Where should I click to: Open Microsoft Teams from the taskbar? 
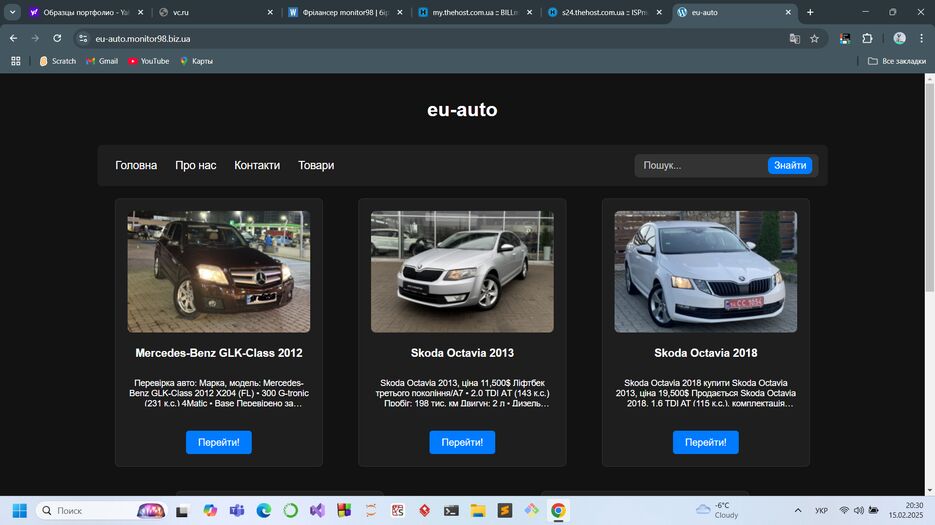[237, 511]
